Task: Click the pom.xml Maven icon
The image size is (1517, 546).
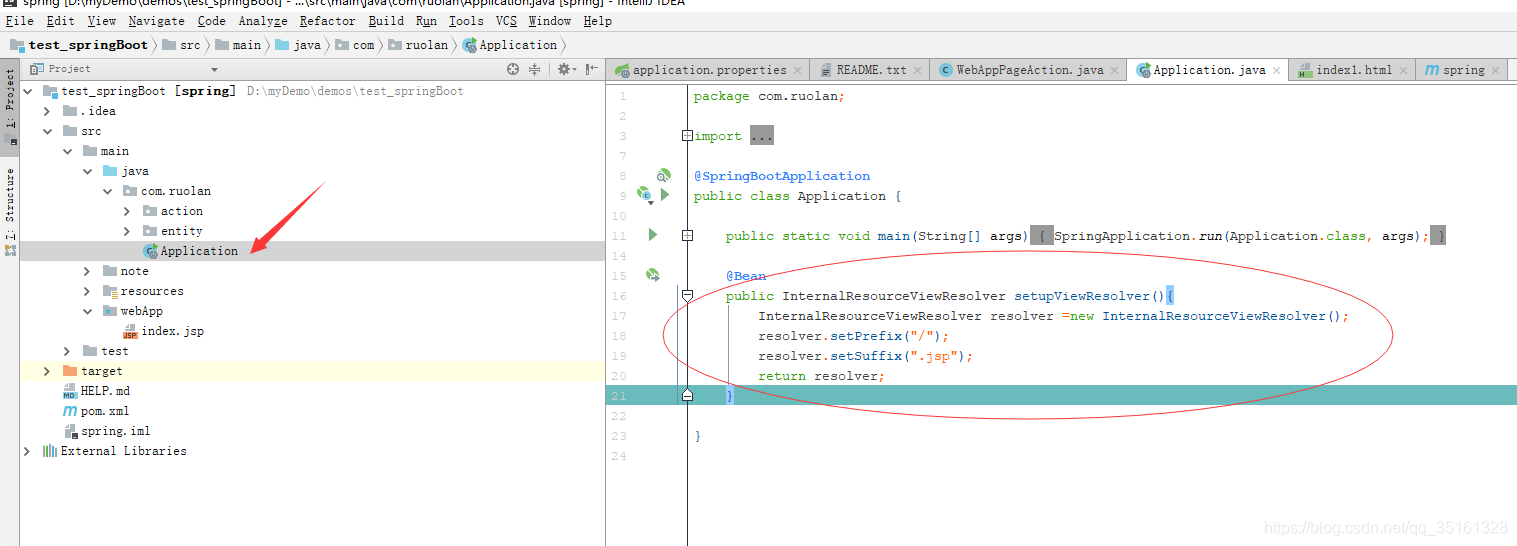Action: (70, 411)
